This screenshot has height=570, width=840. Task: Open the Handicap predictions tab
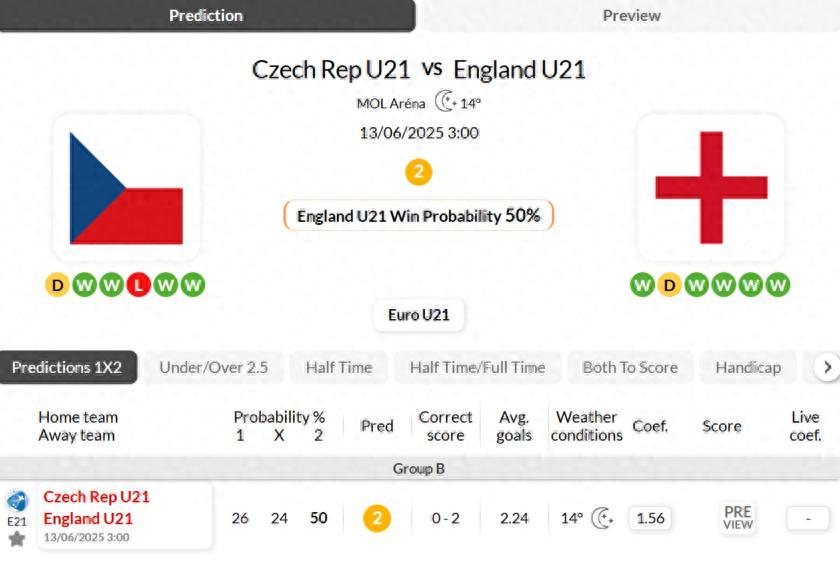tap(747, 367)
